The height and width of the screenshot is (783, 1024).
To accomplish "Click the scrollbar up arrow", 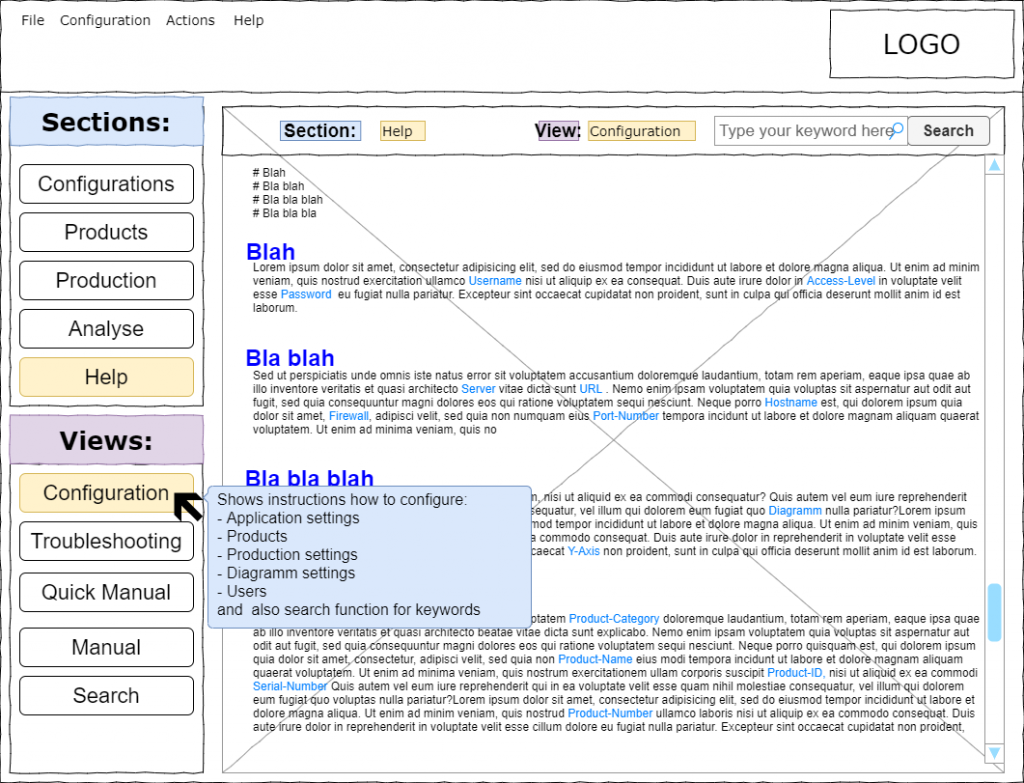I will (x=994, y=166).
